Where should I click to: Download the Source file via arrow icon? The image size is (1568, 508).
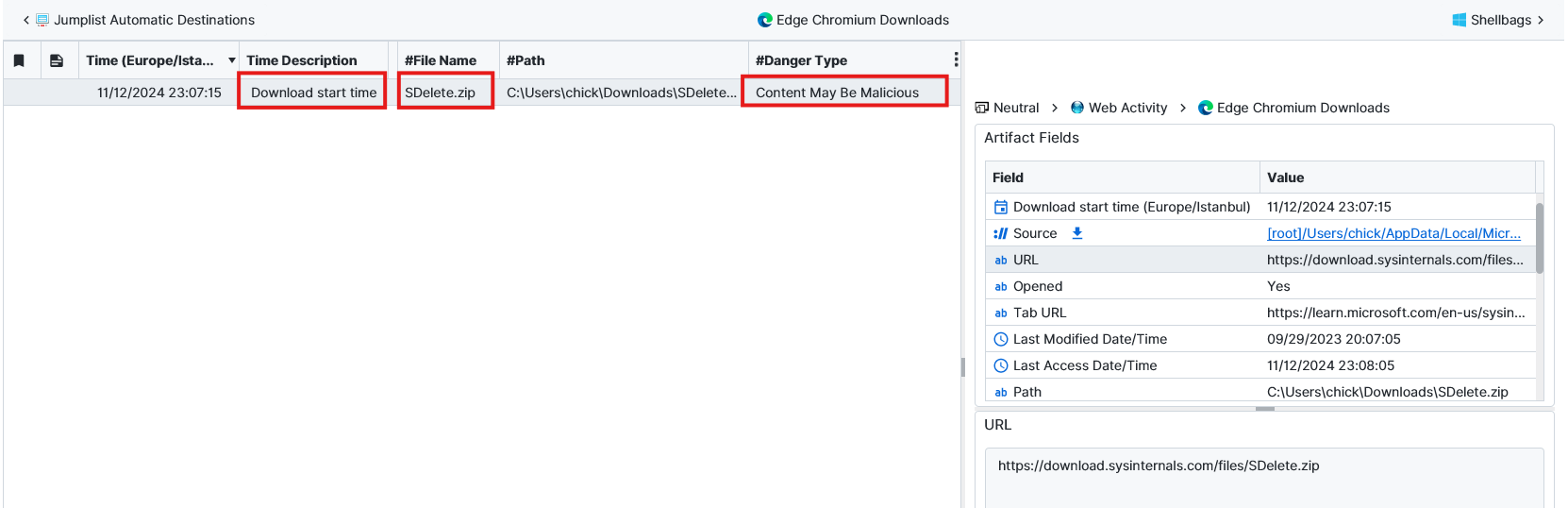[1076, 233]
